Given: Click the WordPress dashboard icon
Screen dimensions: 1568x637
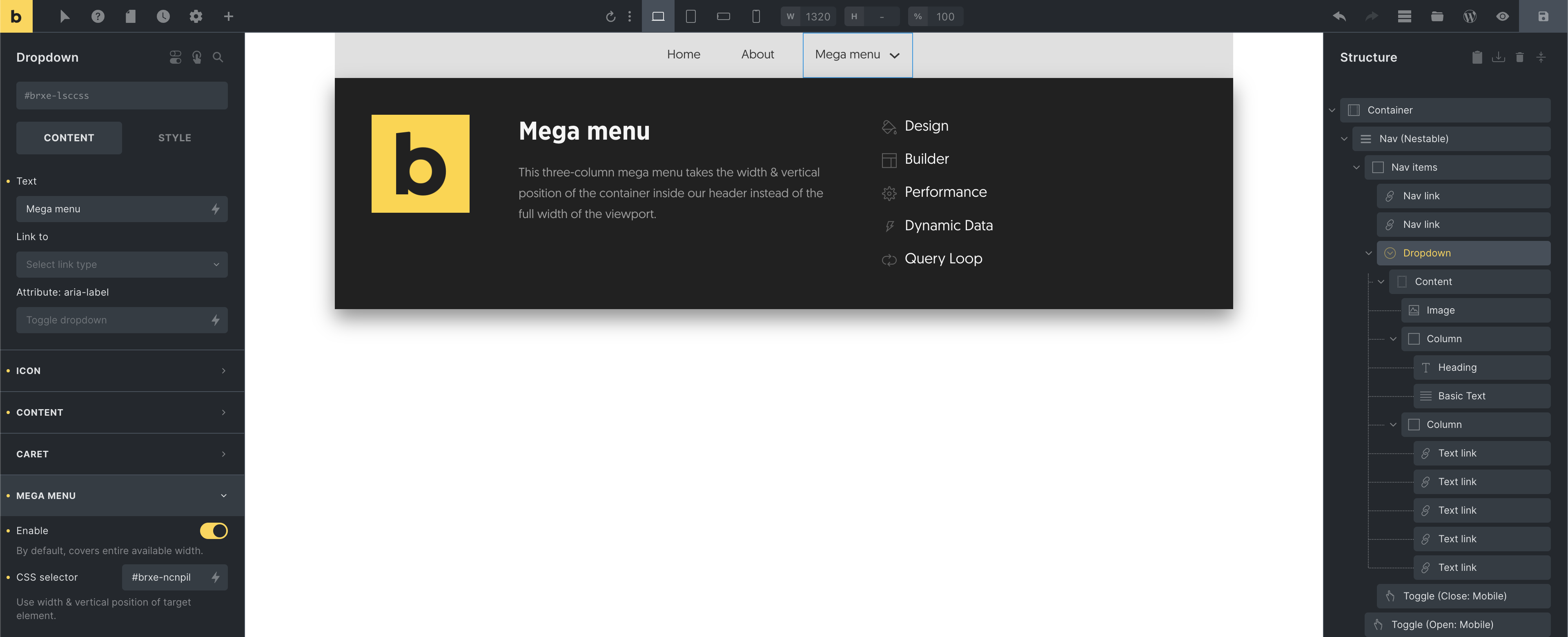Looking at the screenshot, I should click(1470, 16).
